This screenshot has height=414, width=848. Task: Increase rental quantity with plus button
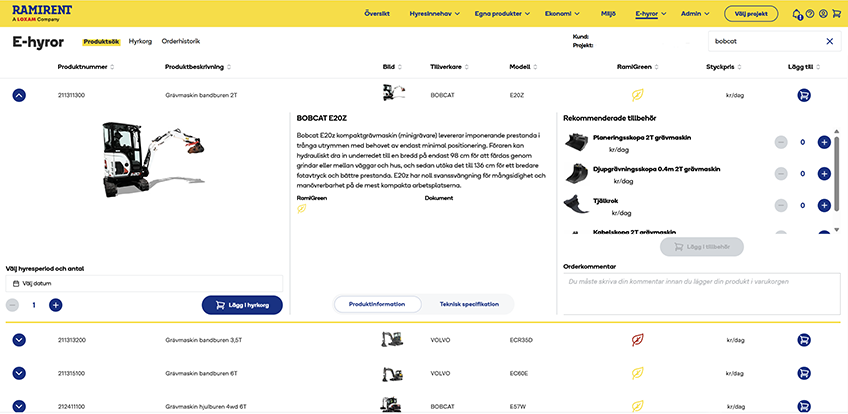click(x=56, y=305)
